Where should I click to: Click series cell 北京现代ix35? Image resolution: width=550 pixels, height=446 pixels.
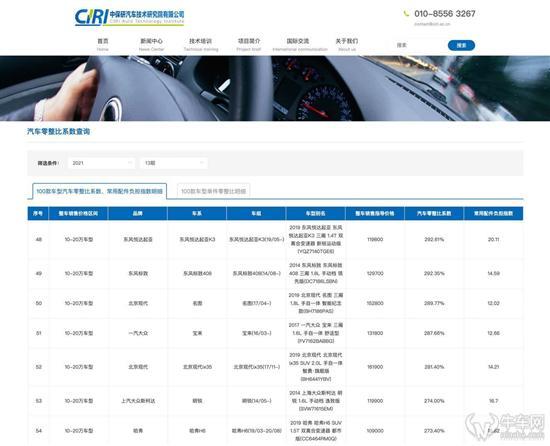point(197,367)
